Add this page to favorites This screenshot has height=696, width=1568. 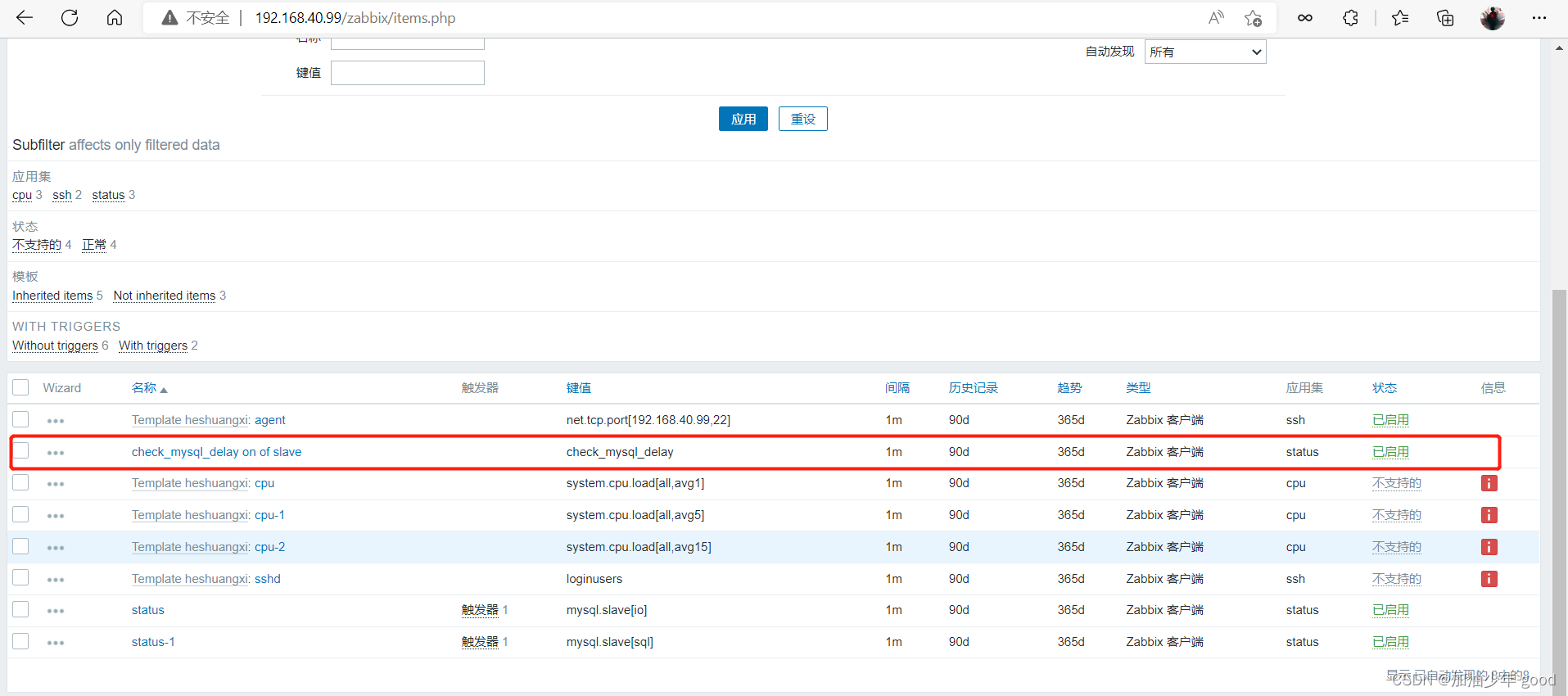[1253, 17]
